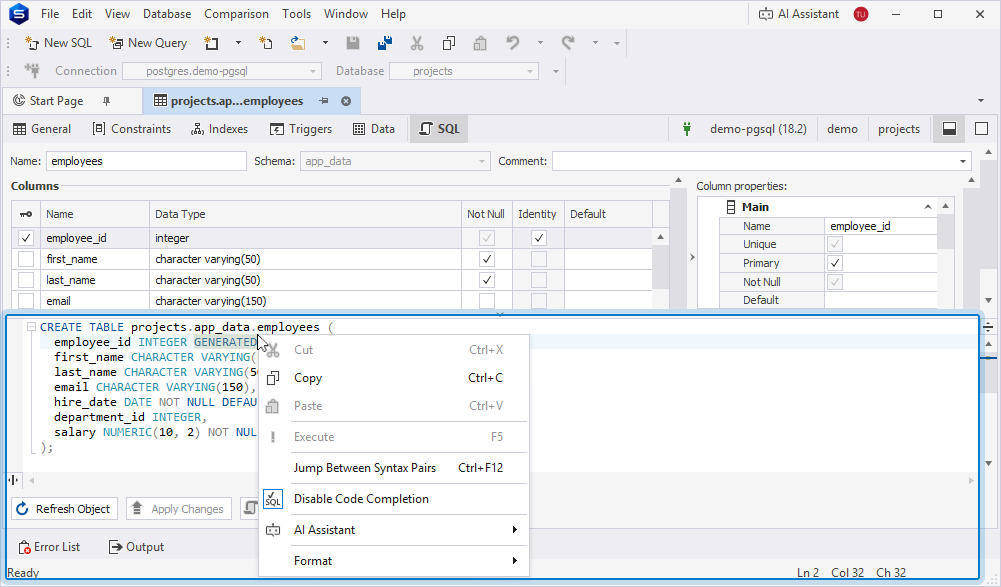Image resolution: width=1001 pixels, height=587 pixels.
Task: Toggle Identity checkbox for employee_id
Action: (539, 238)
